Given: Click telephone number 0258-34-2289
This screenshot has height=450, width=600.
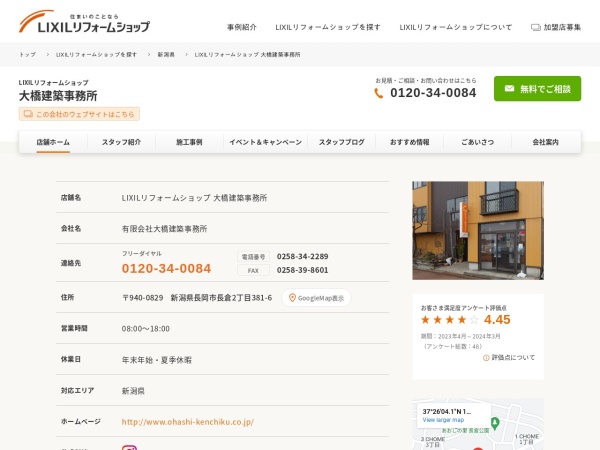Looking at the screenshot, I should click(x=302, y=256).
